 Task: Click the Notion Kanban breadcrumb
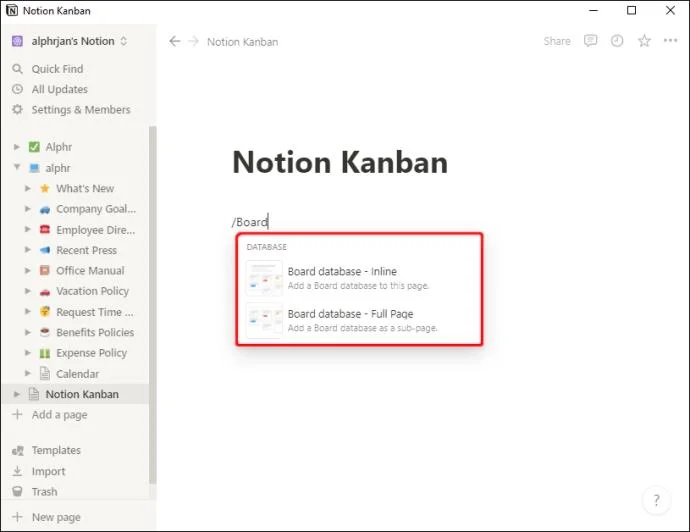(242, 42)
